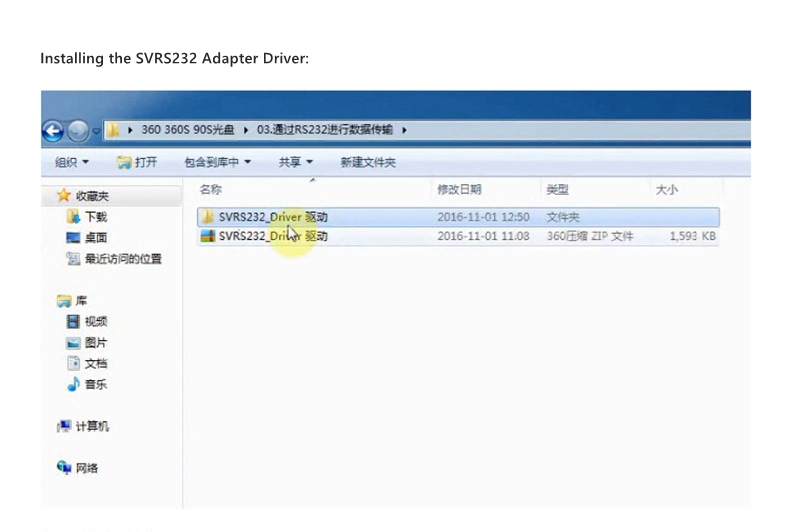Click the 文档 library icon
The image size is (790, 532).
click(x=73, y=363)
